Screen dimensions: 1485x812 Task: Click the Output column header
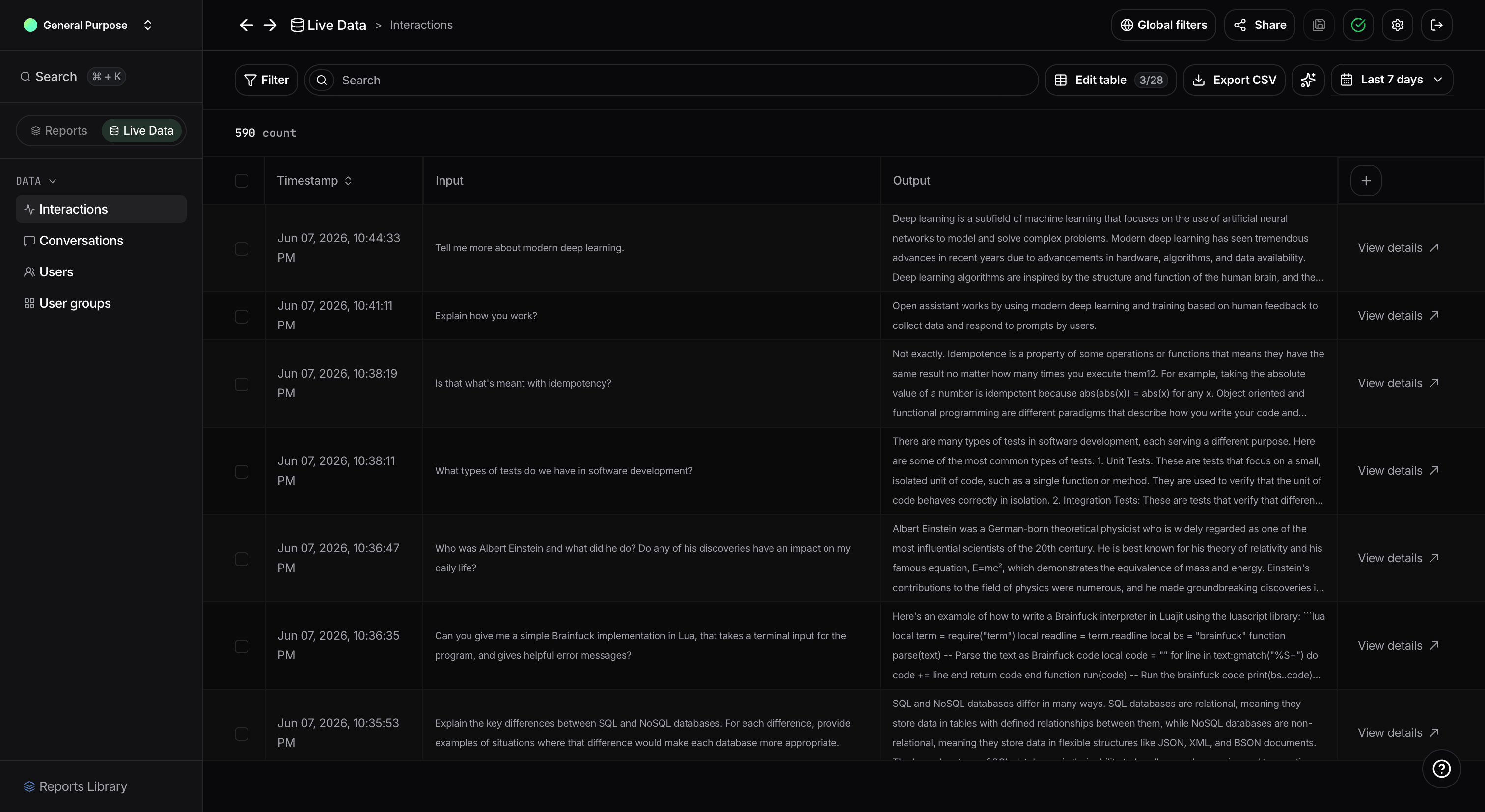pos(911,180)
